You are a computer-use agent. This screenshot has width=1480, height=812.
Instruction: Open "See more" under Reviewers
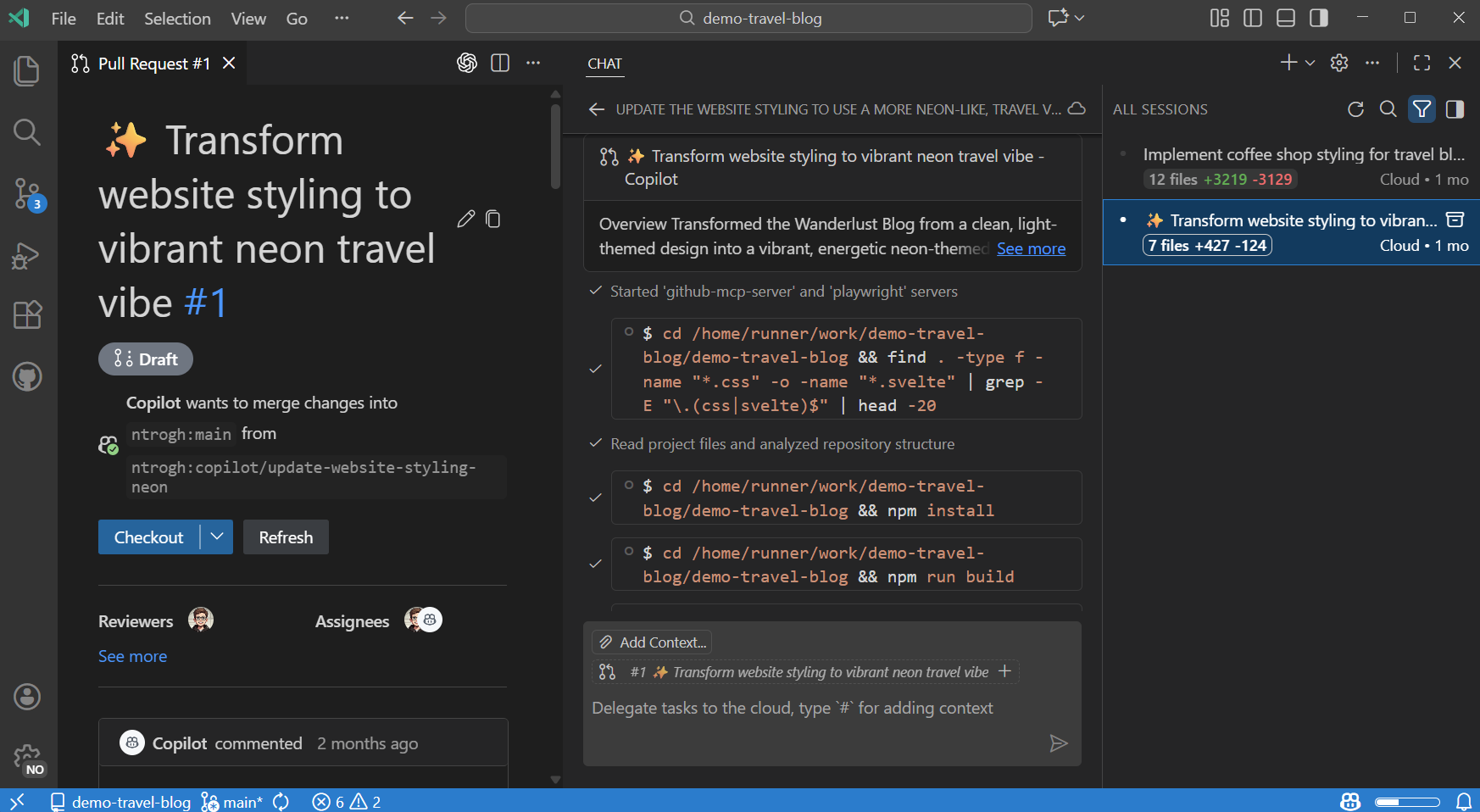click(132, 655)
